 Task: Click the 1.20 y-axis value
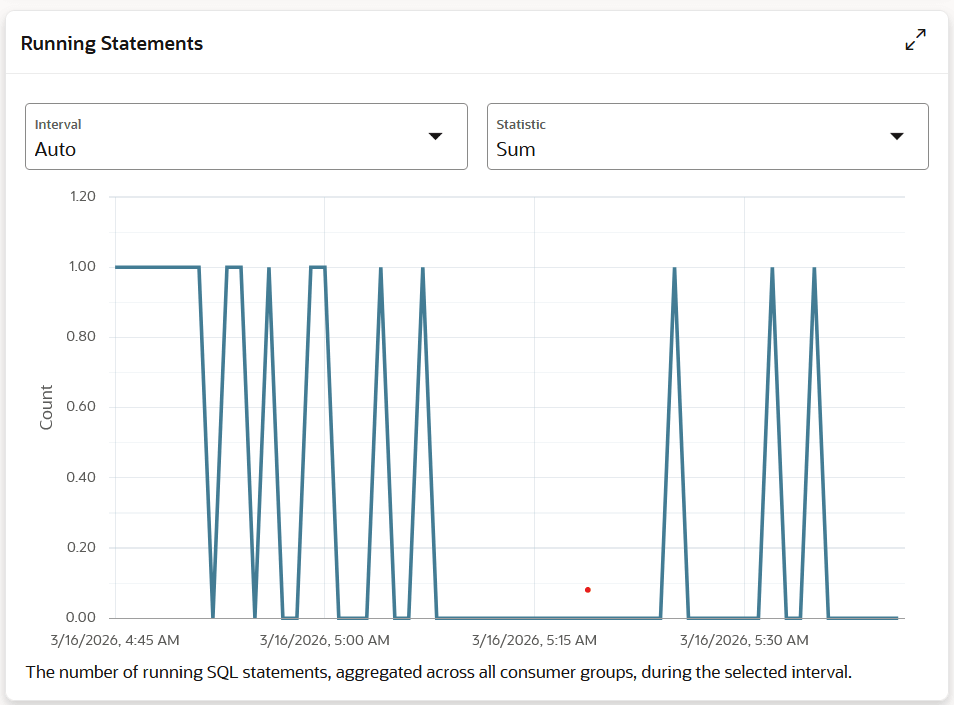(x=83, y=196)
